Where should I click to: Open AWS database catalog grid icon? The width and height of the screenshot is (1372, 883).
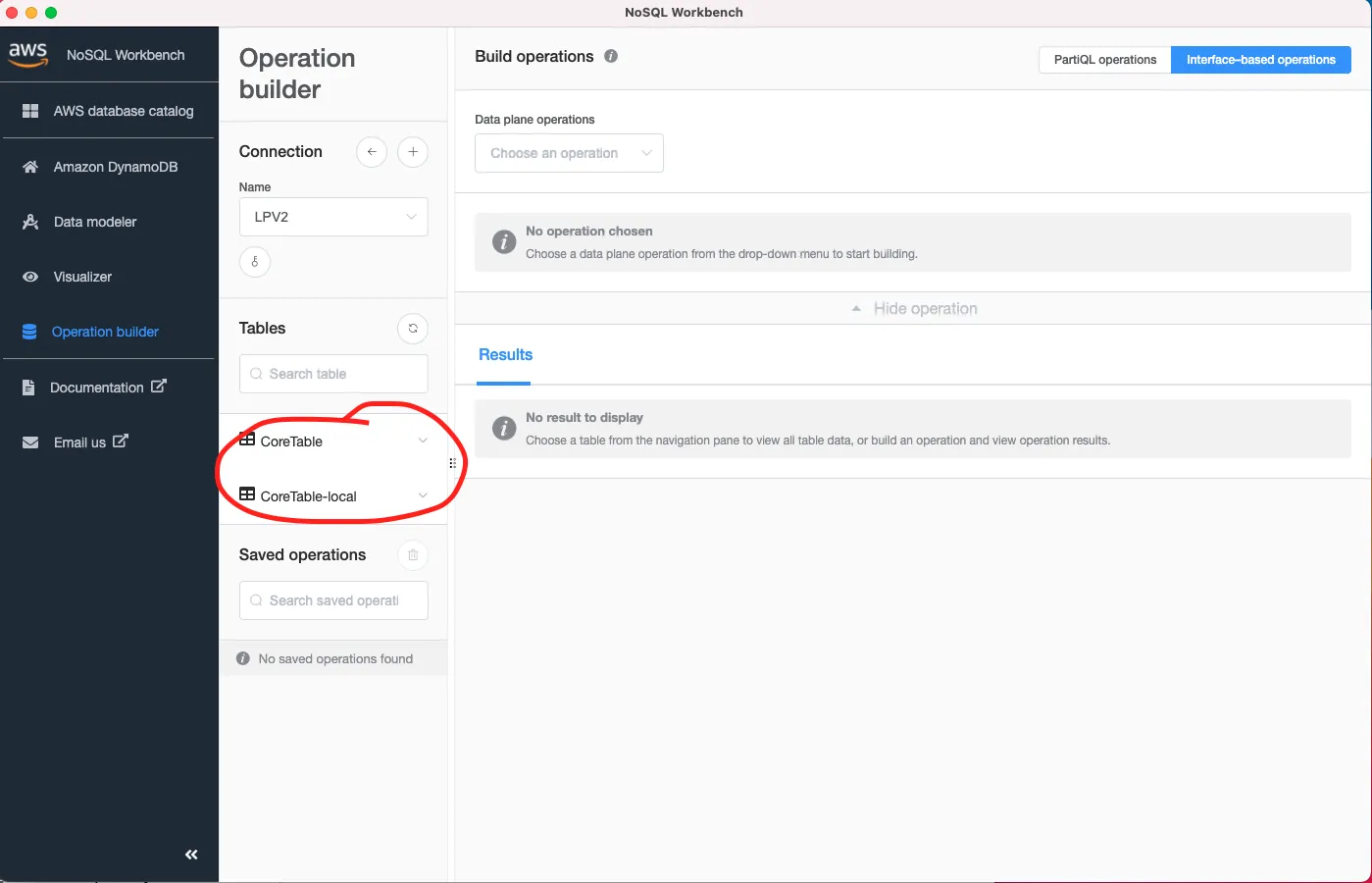click(30, 111)
